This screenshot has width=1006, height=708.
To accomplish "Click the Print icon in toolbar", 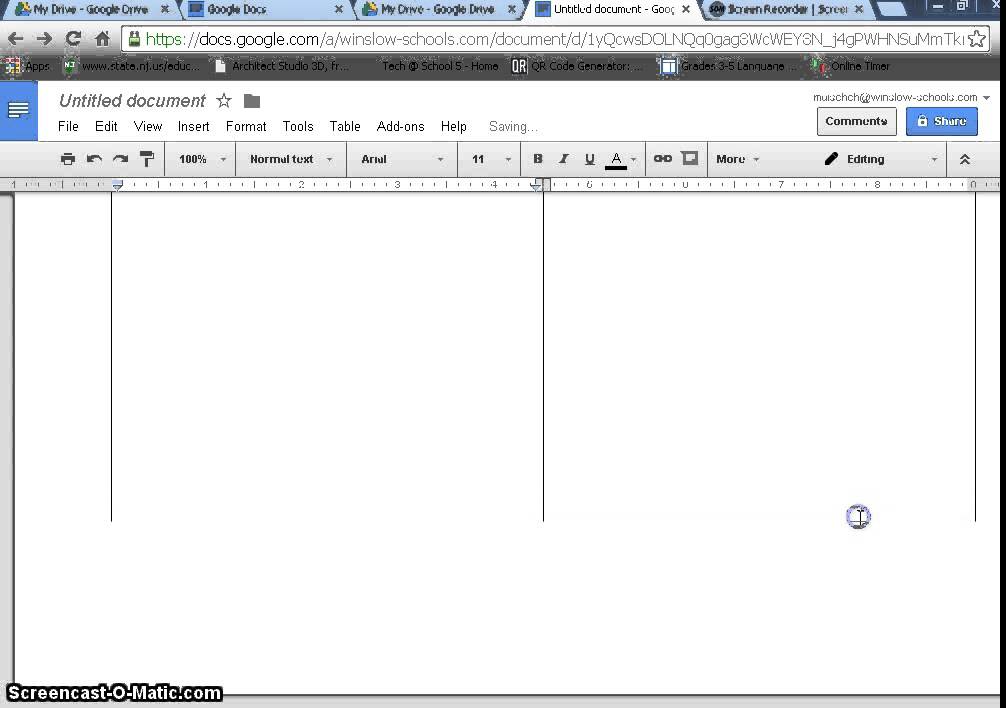I will 68,159.
